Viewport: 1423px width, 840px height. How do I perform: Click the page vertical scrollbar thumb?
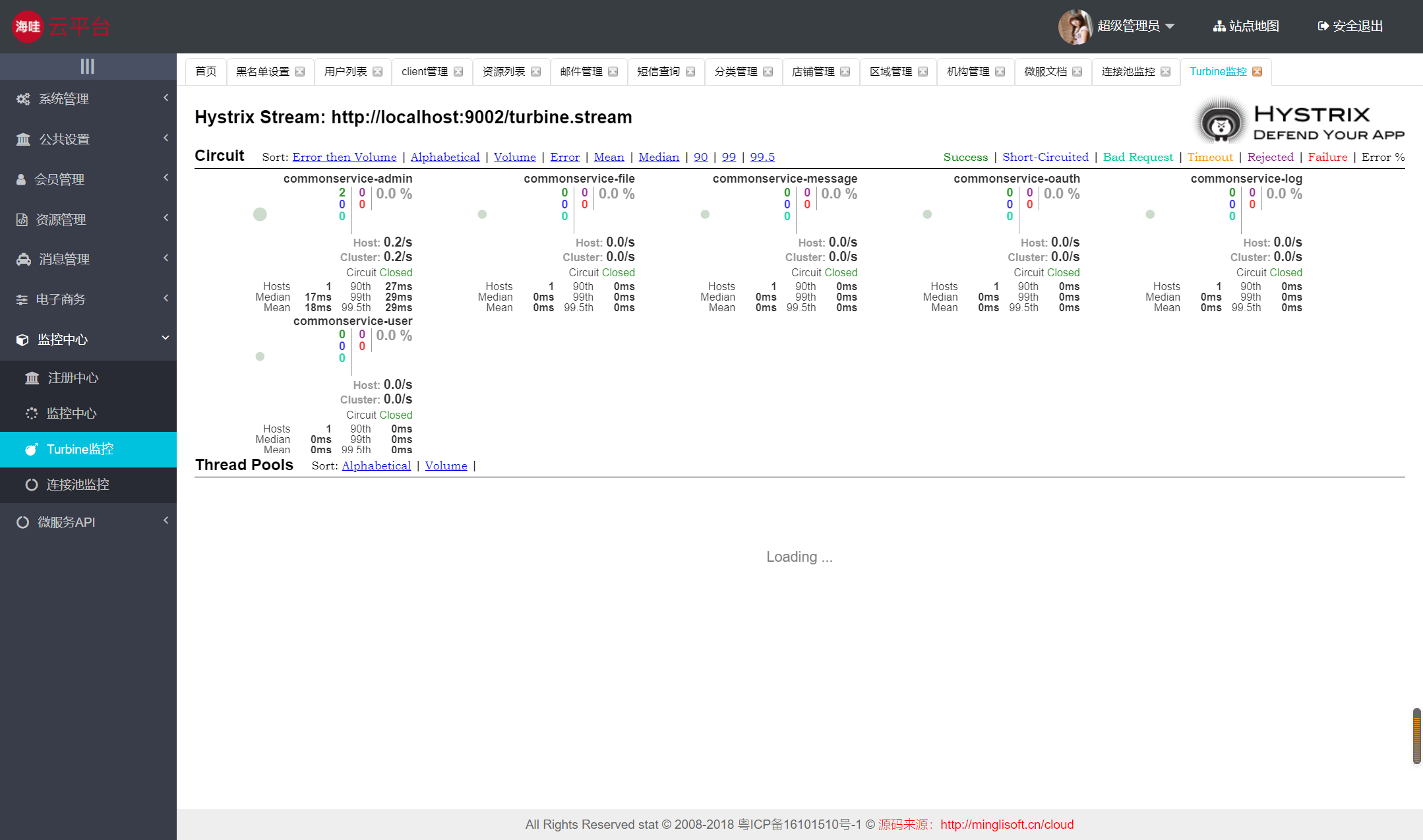click(x=1416, y=735)
